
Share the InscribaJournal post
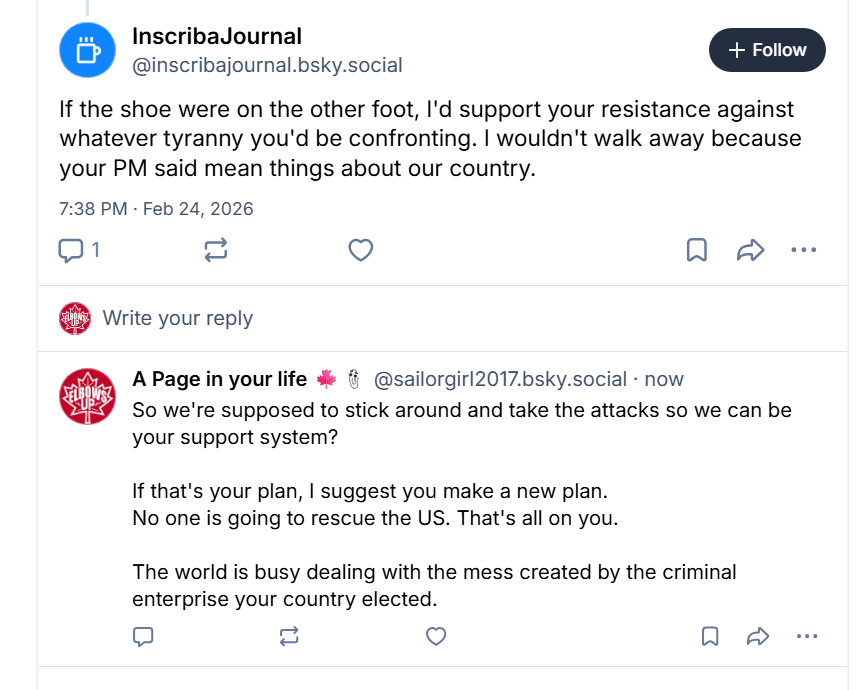pyautogui.click(x=750, y=250)
